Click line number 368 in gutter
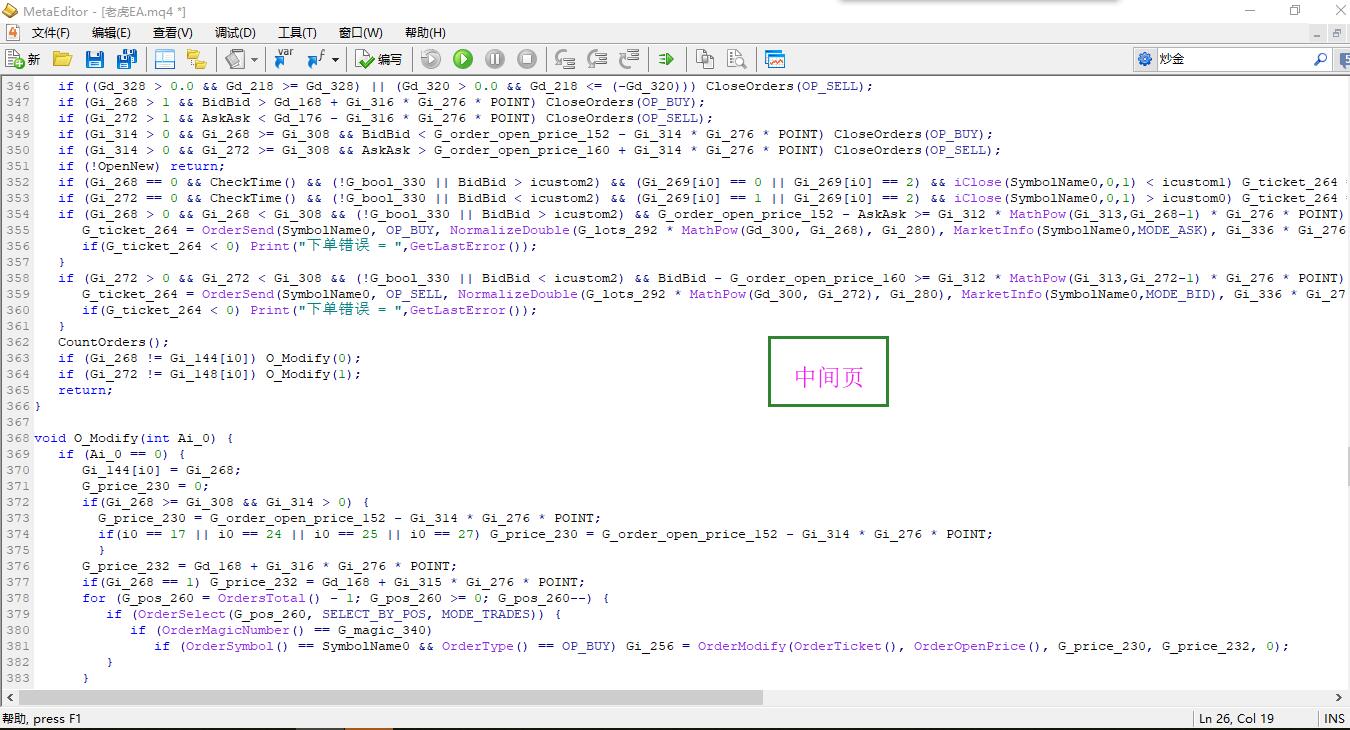Image resolution: width=1350 pixels, height=730 pixels. click(17, 438)
